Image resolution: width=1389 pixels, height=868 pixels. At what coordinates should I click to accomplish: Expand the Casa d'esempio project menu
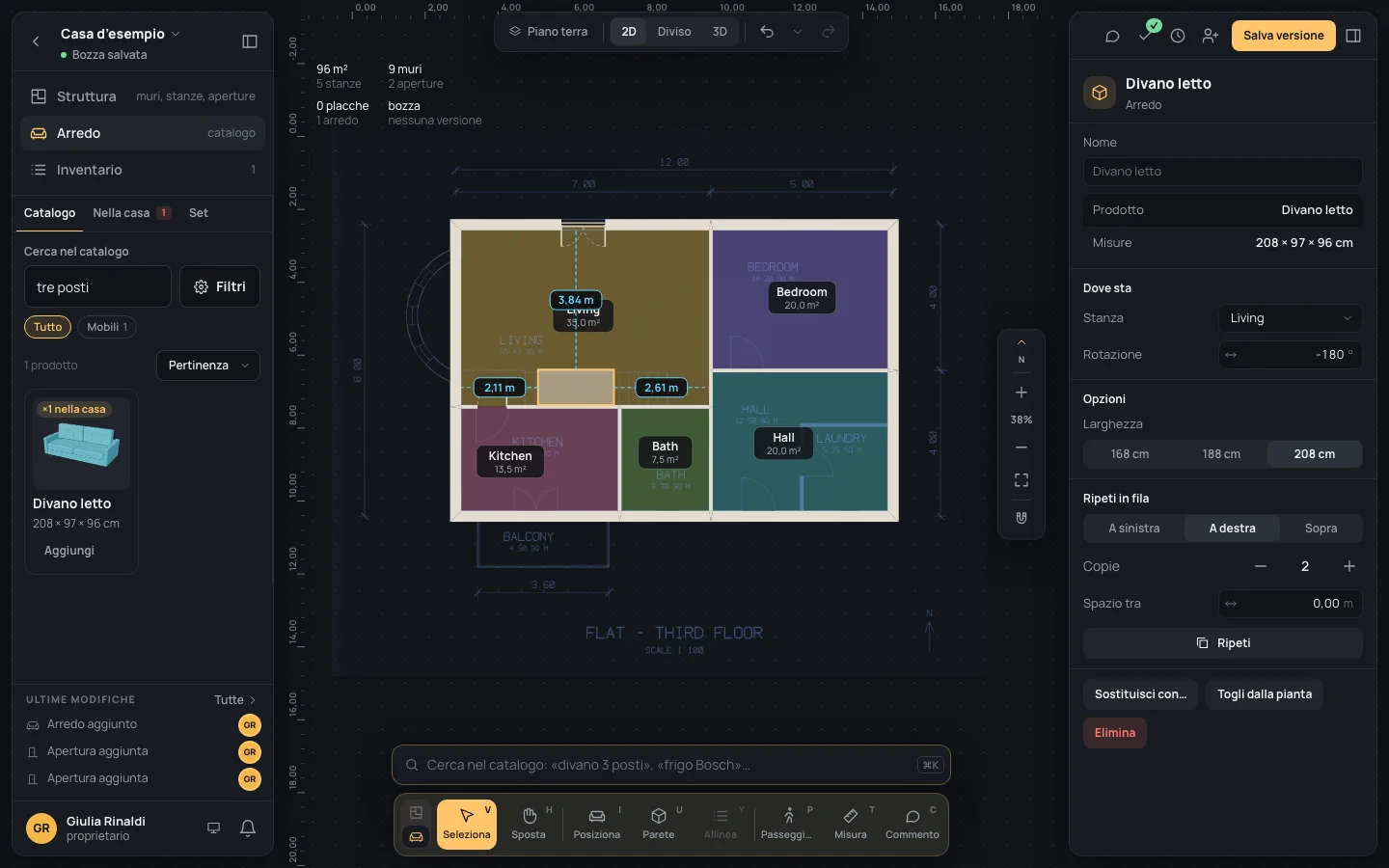(x=121, y=34)
